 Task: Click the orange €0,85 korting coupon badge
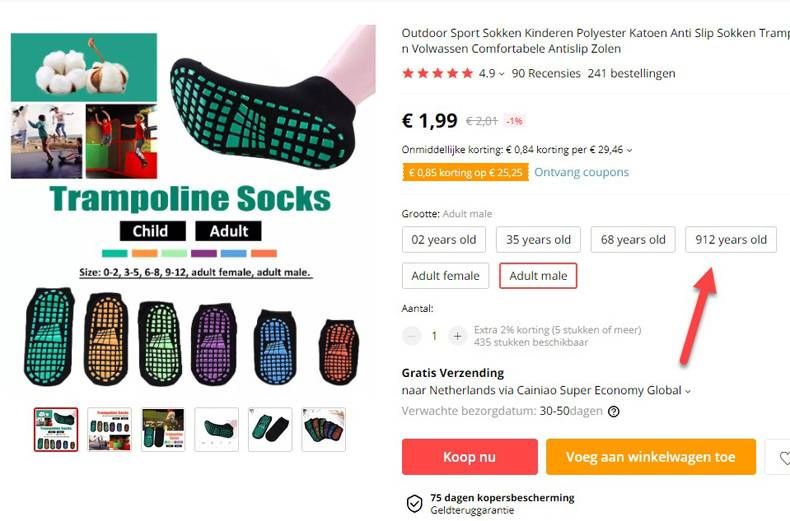(x=463, y=172)
